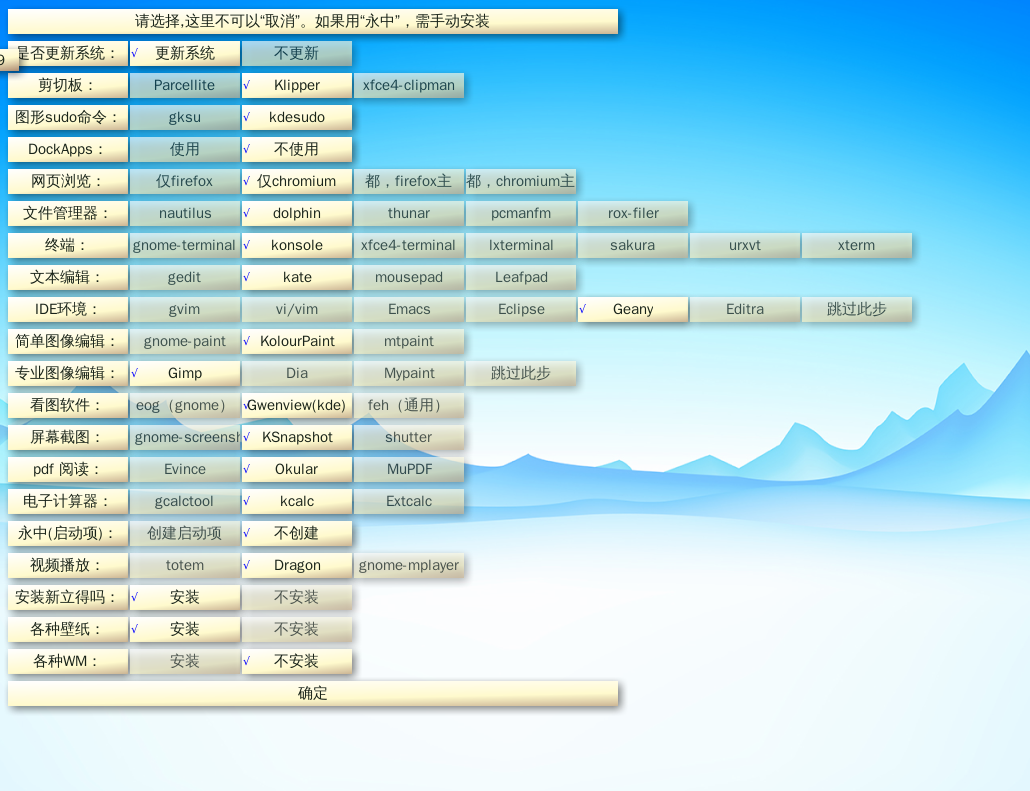Select mousepad as text editor

pos(409,277)
